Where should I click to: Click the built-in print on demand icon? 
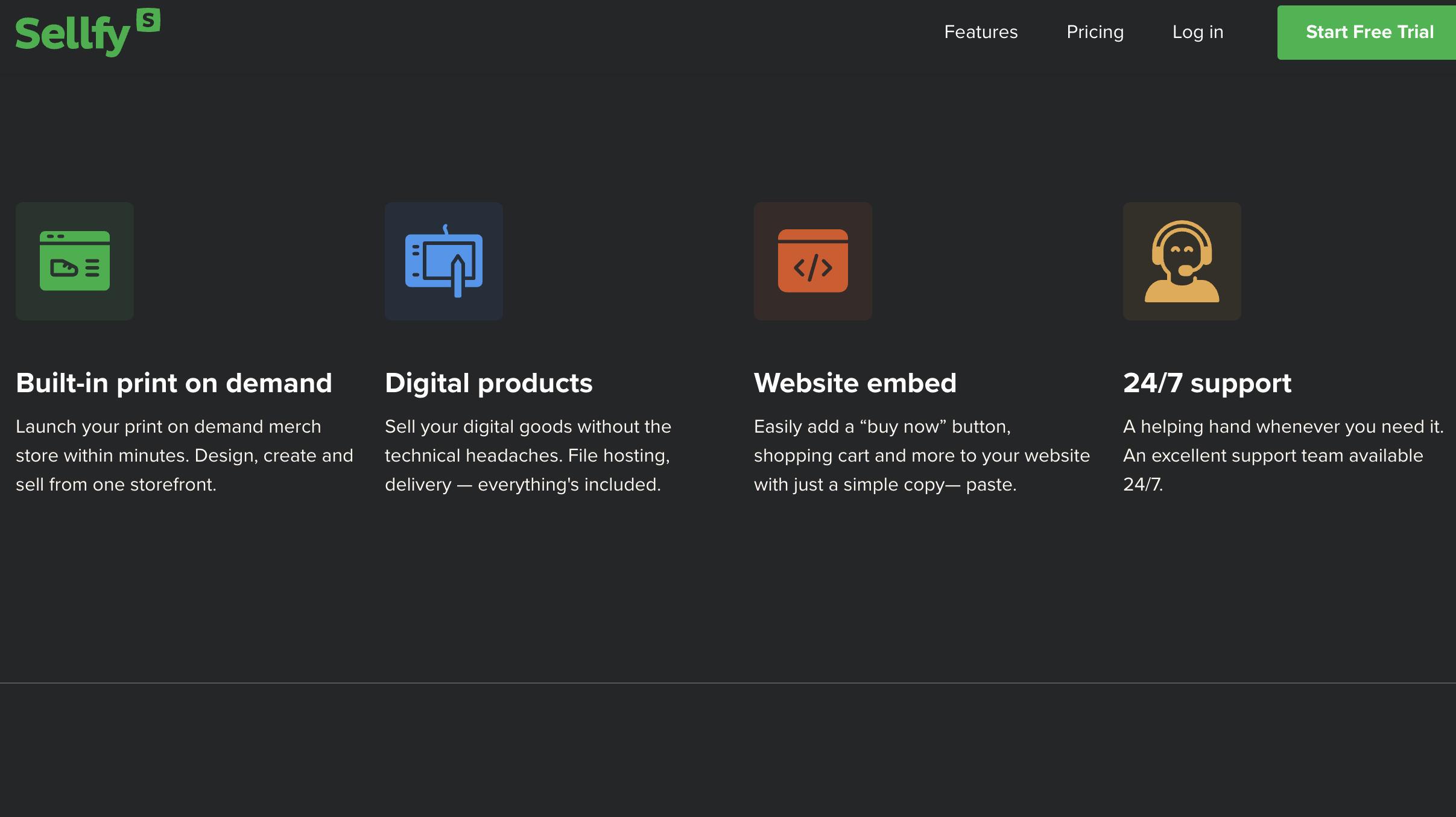[x=75, y=260]
